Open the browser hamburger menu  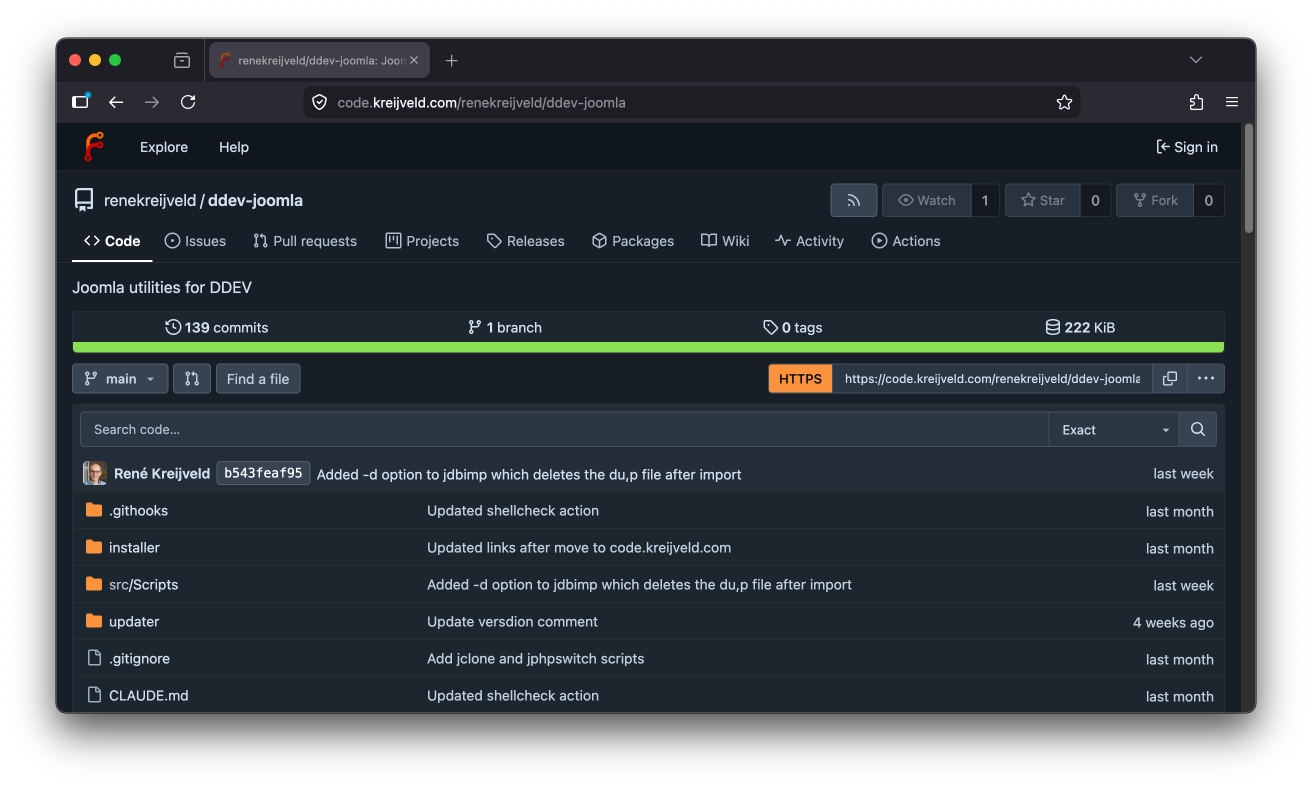[1232, 102]
